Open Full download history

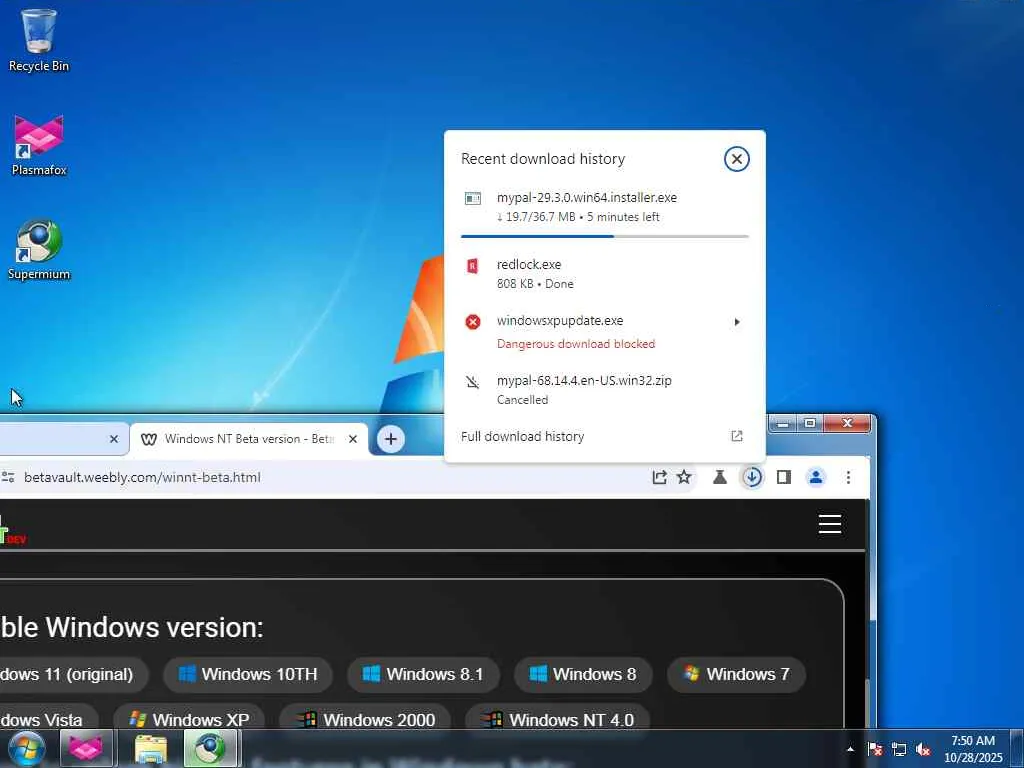pos(604,436)
